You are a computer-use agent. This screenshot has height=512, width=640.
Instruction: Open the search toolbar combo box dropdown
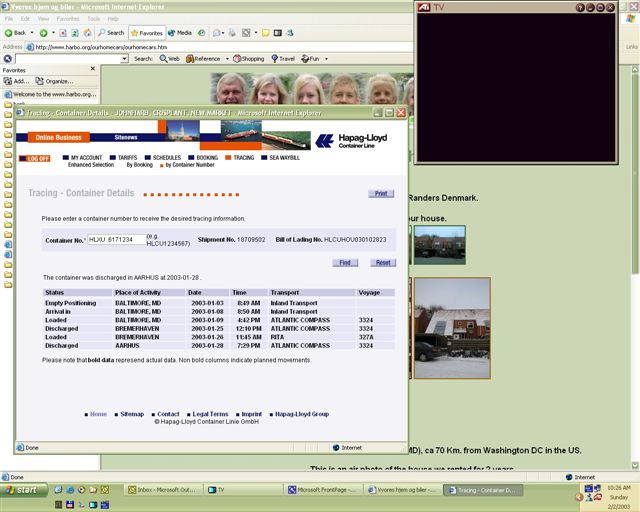pos(124,59)
